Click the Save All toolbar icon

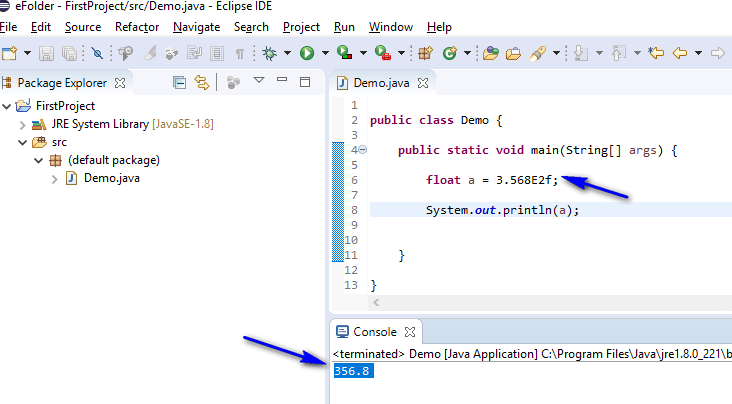(70, 53)
